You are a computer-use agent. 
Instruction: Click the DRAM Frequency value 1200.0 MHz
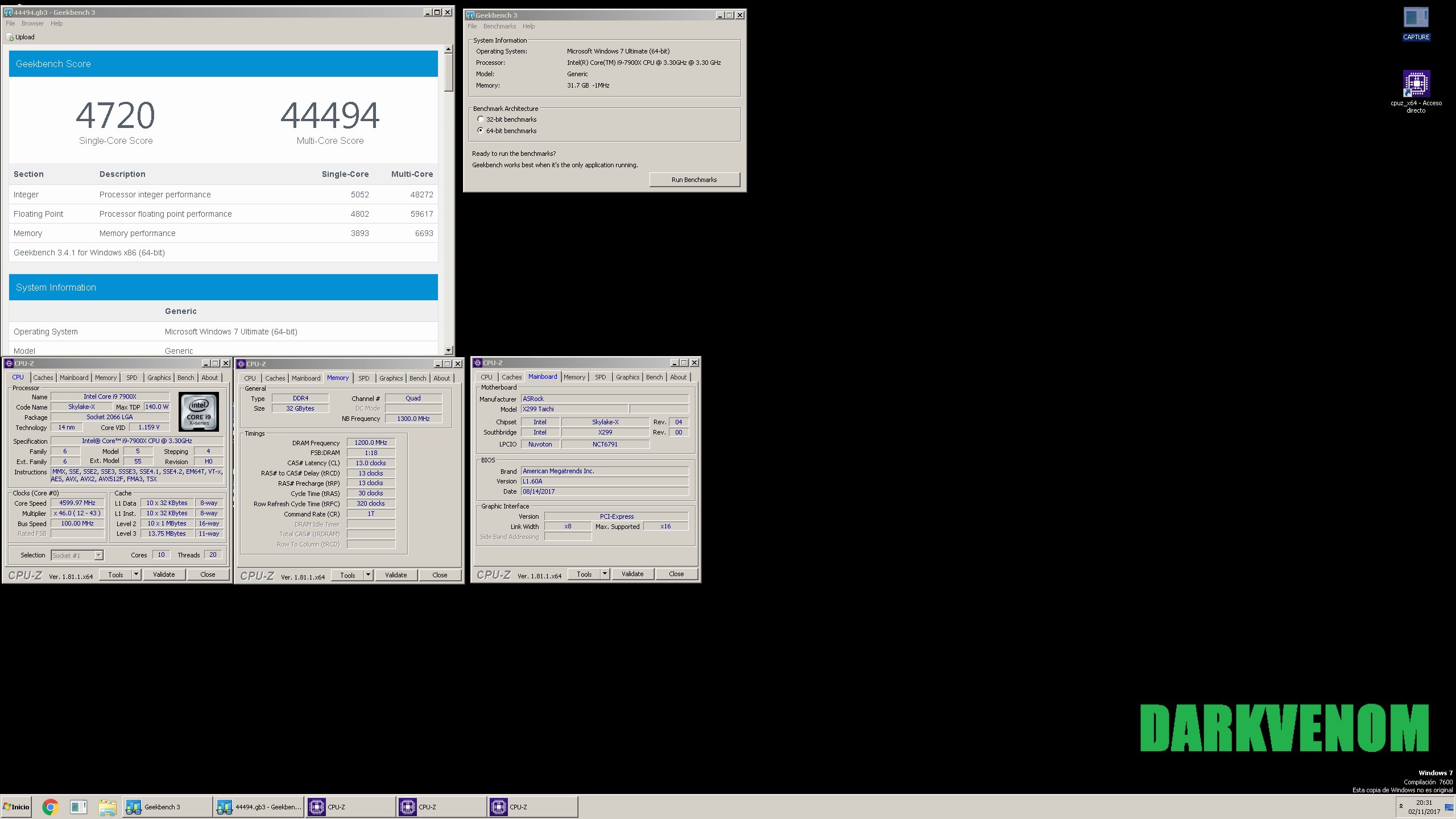[371, 442]
